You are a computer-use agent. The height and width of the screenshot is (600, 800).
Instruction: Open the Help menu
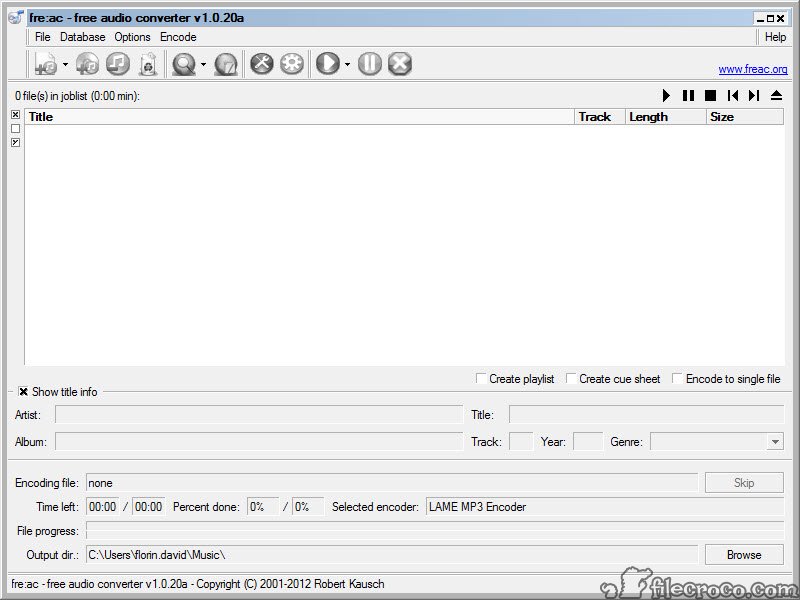tap(775, 37)
